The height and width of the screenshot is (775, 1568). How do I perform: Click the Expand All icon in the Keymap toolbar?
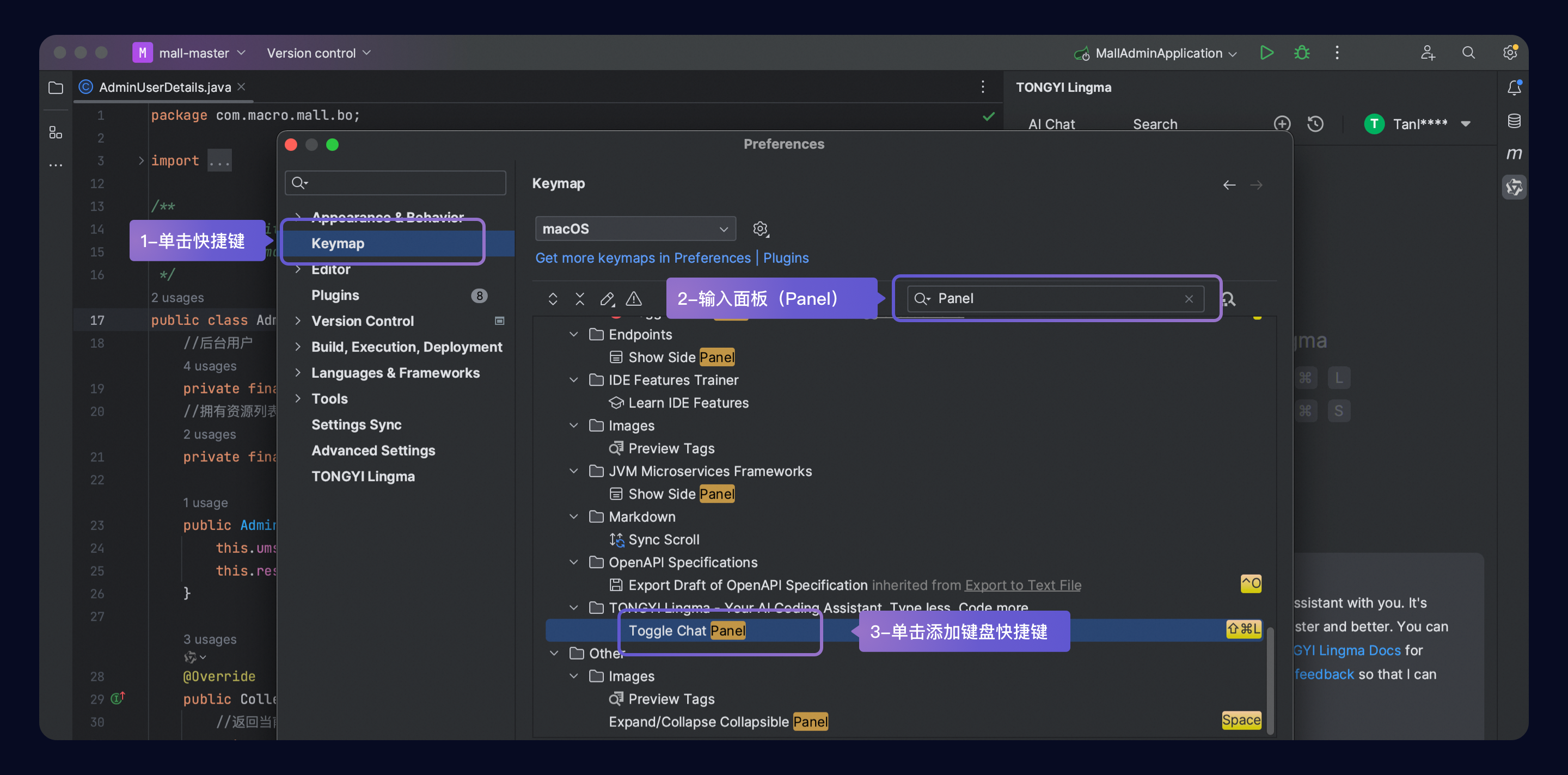click(553, 299)
